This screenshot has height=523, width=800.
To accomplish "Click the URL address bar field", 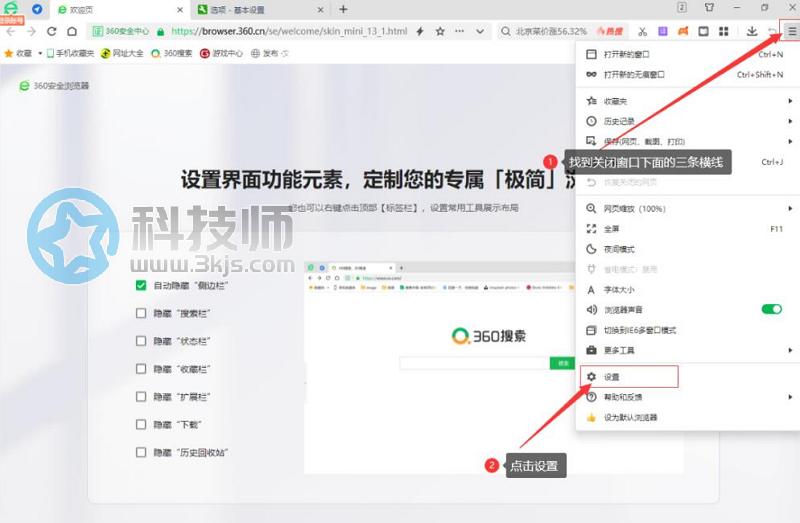I will (300, 32).
